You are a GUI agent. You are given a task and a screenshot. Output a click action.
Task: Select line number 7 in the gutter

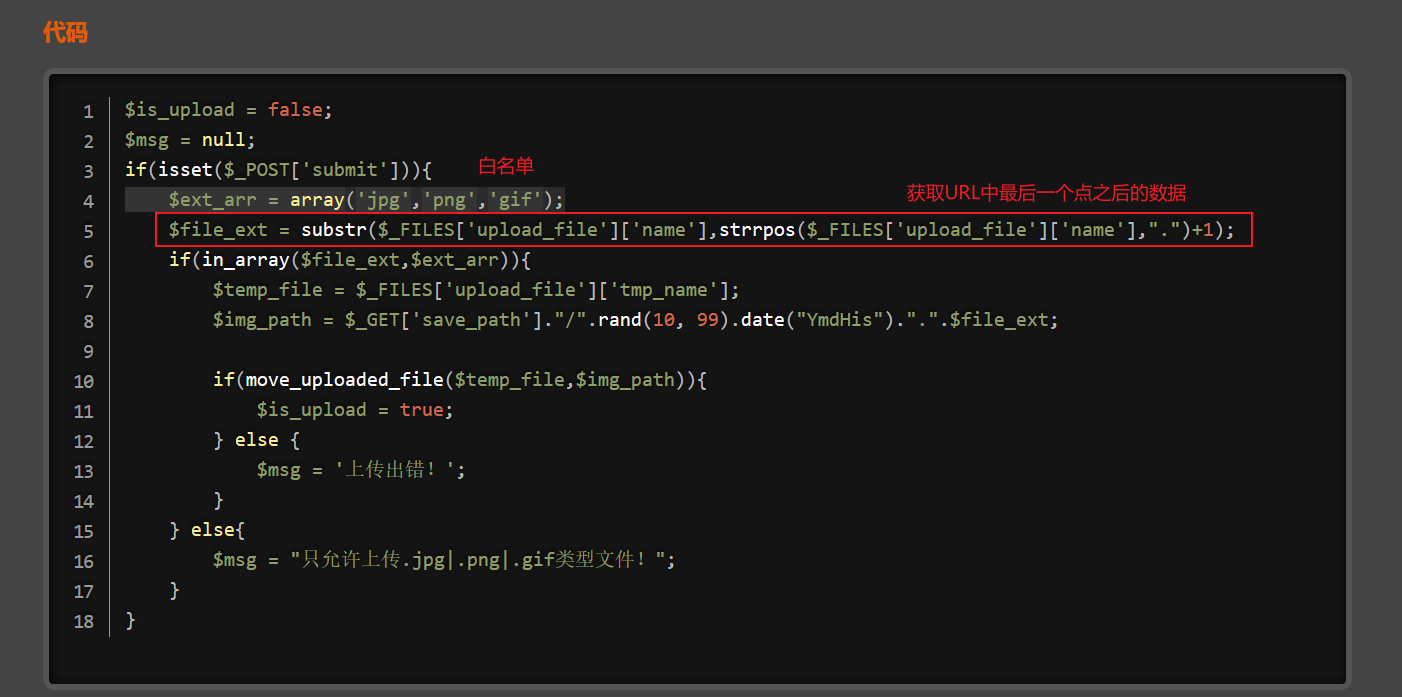click(x=89, y=291)
